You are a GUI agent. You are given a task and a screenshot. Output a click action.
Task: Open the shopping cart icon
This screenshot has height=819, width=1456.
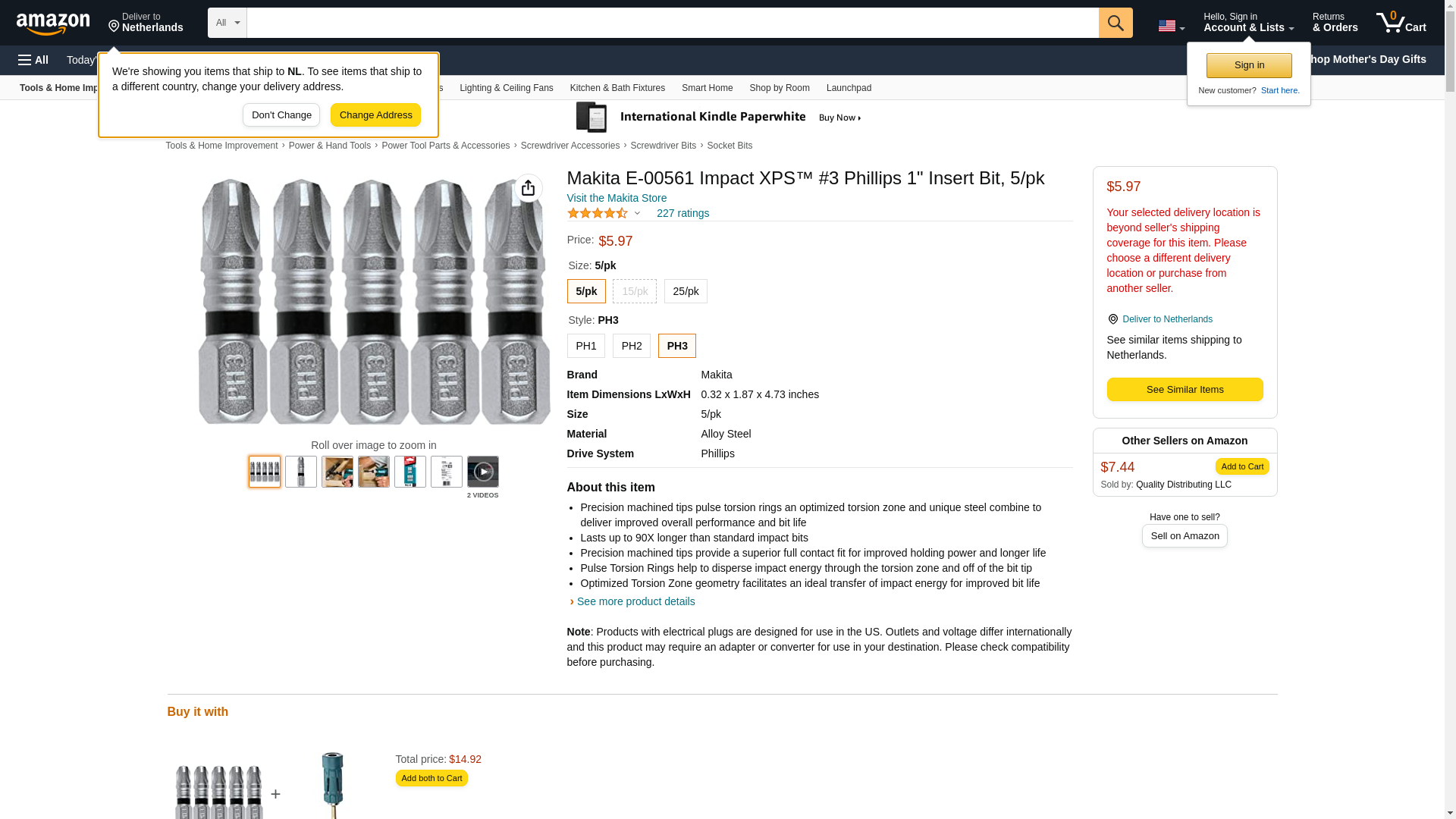1401,23
